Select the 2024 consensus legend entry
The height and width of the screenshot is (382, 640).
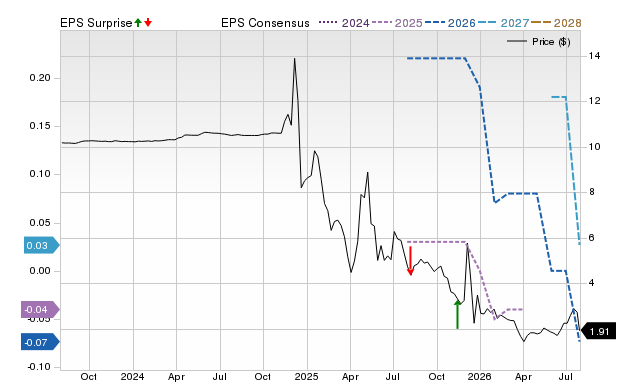point(344,23)
